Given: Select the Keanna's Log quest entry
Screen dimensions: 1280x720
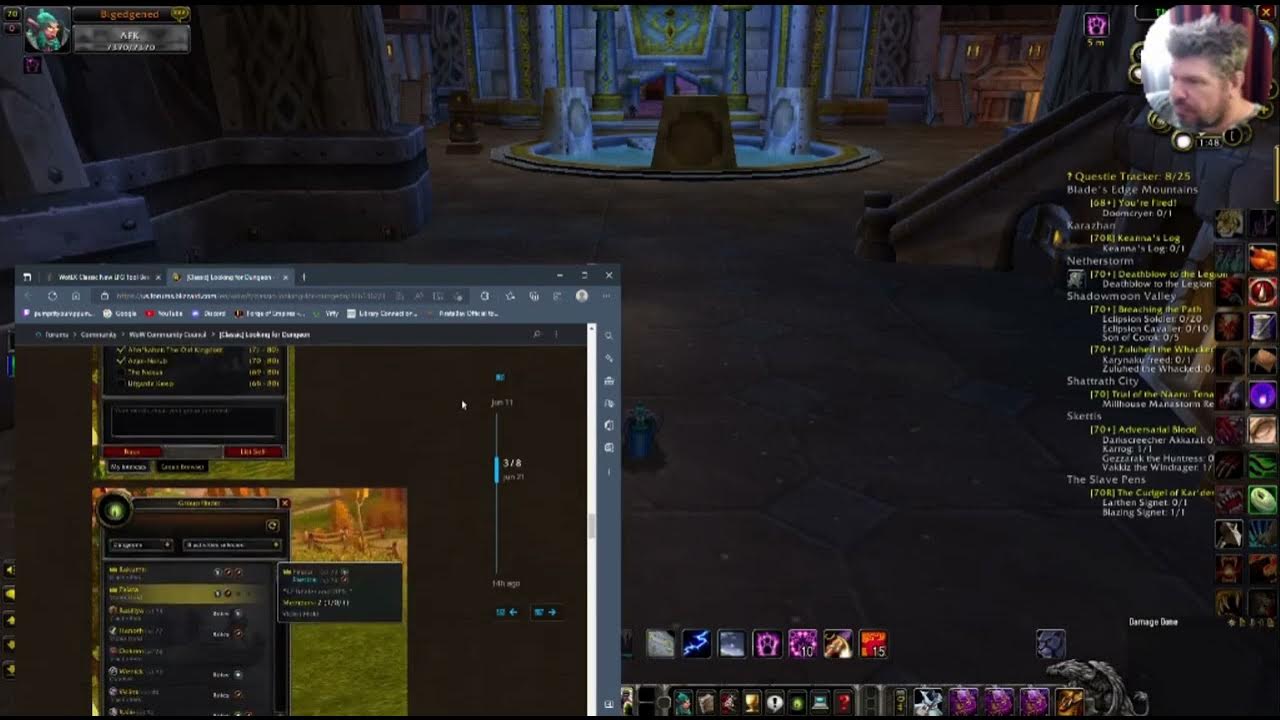Looking at the screenshot, I should click(1135, 238).
